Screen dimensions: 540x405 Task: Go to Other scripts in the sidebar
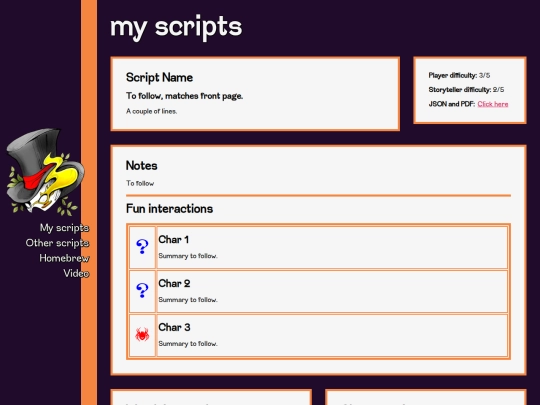coord(58,243)
